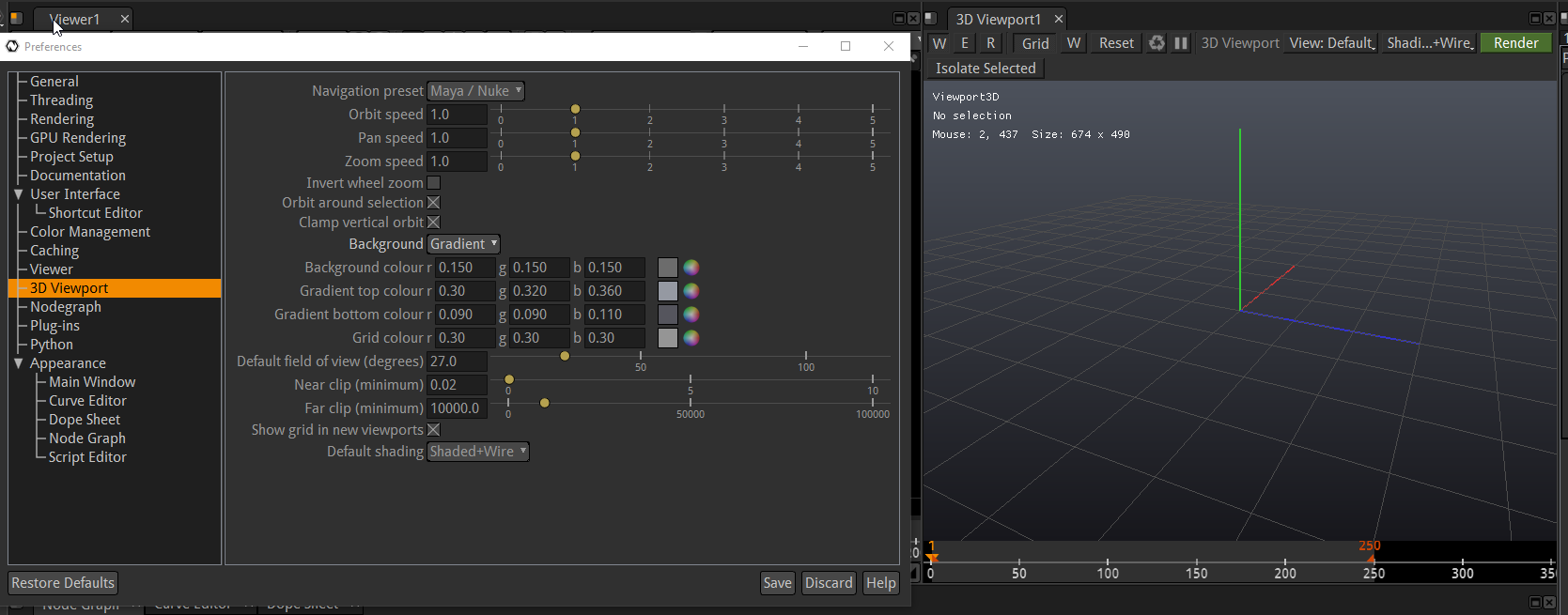Screen dimensions: 1568x615
Task: Click the pane-layout icon left of 3D Viewport1 tab
Action: (x=931, y=18)
